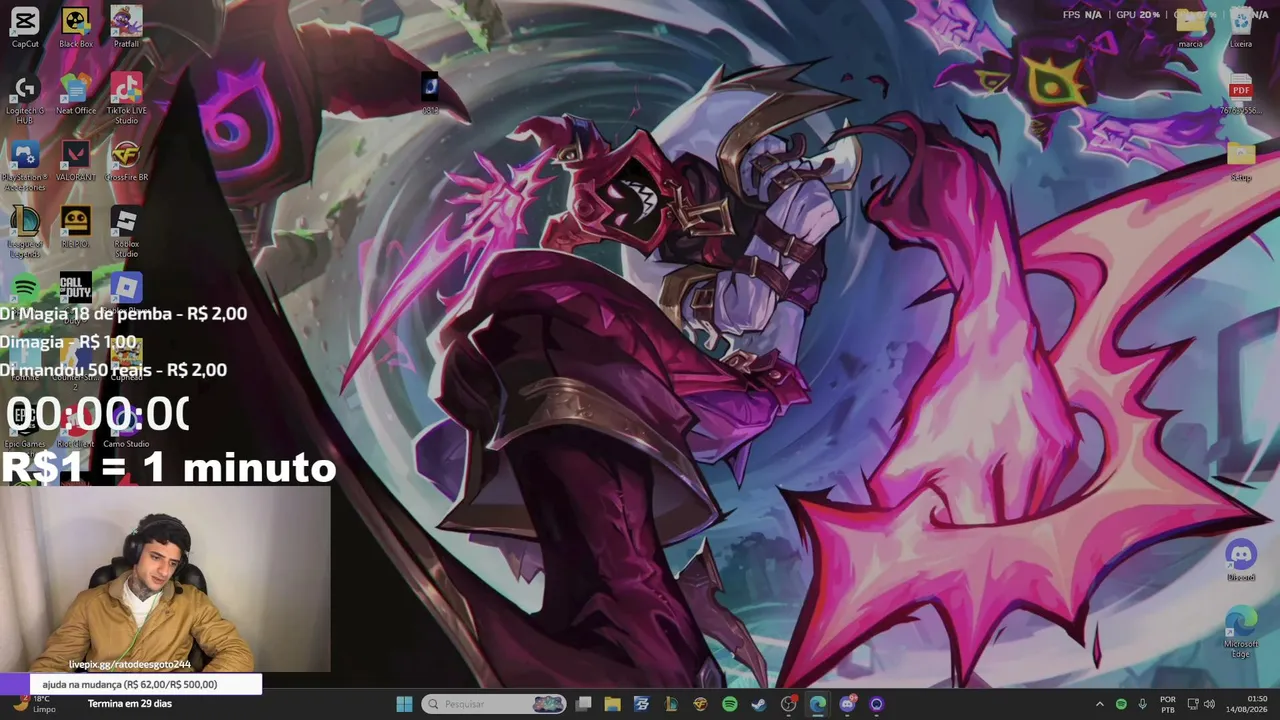Click the webcam feed thumbnail

tap(165, 579)
